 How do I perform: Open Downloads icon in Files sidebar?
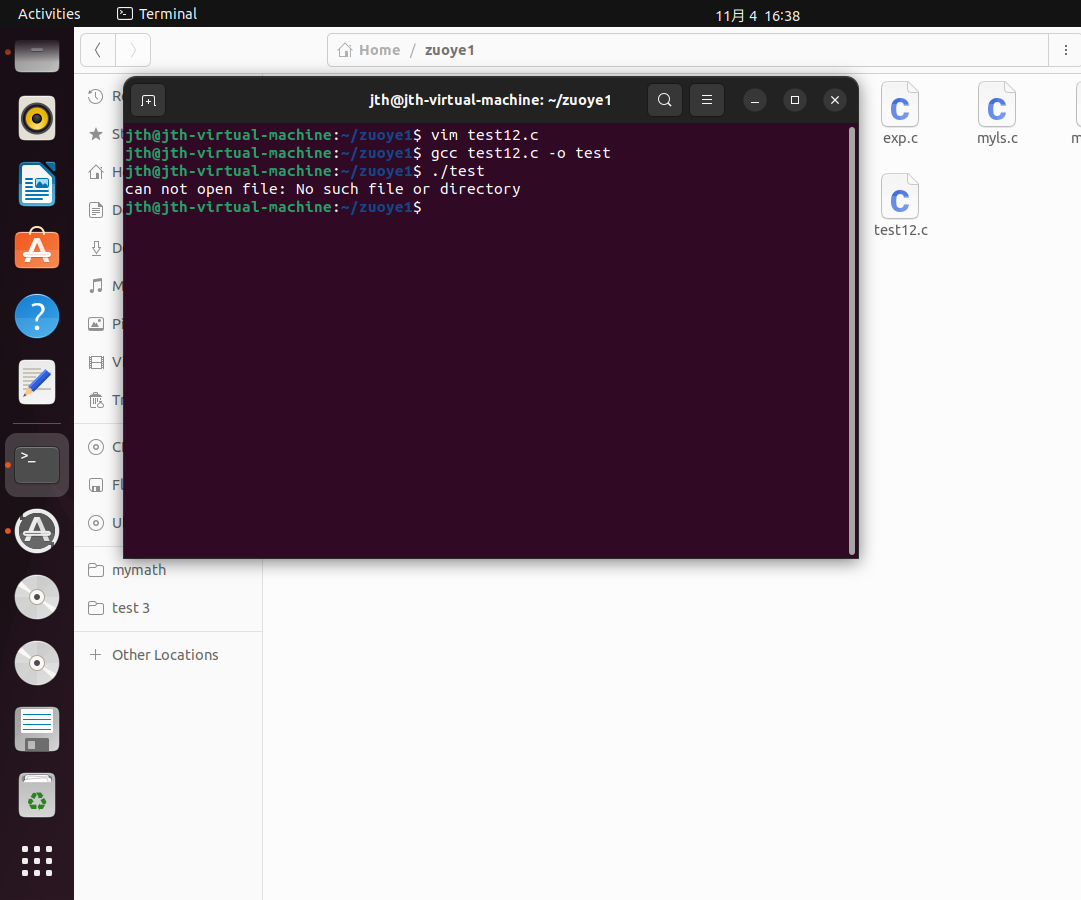coord(96,248)
